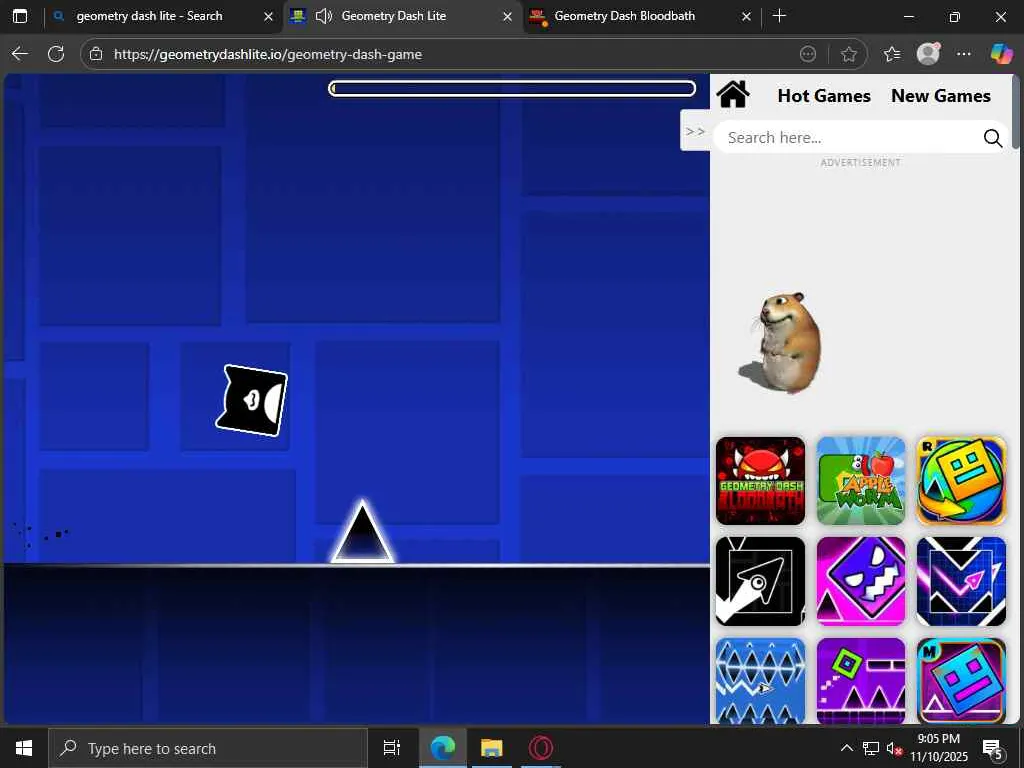Image resolution: width=1024 pixels, height=768 pixels.
Task: Click the search magnifier icon in sidebar
Action: click(993, 138)
